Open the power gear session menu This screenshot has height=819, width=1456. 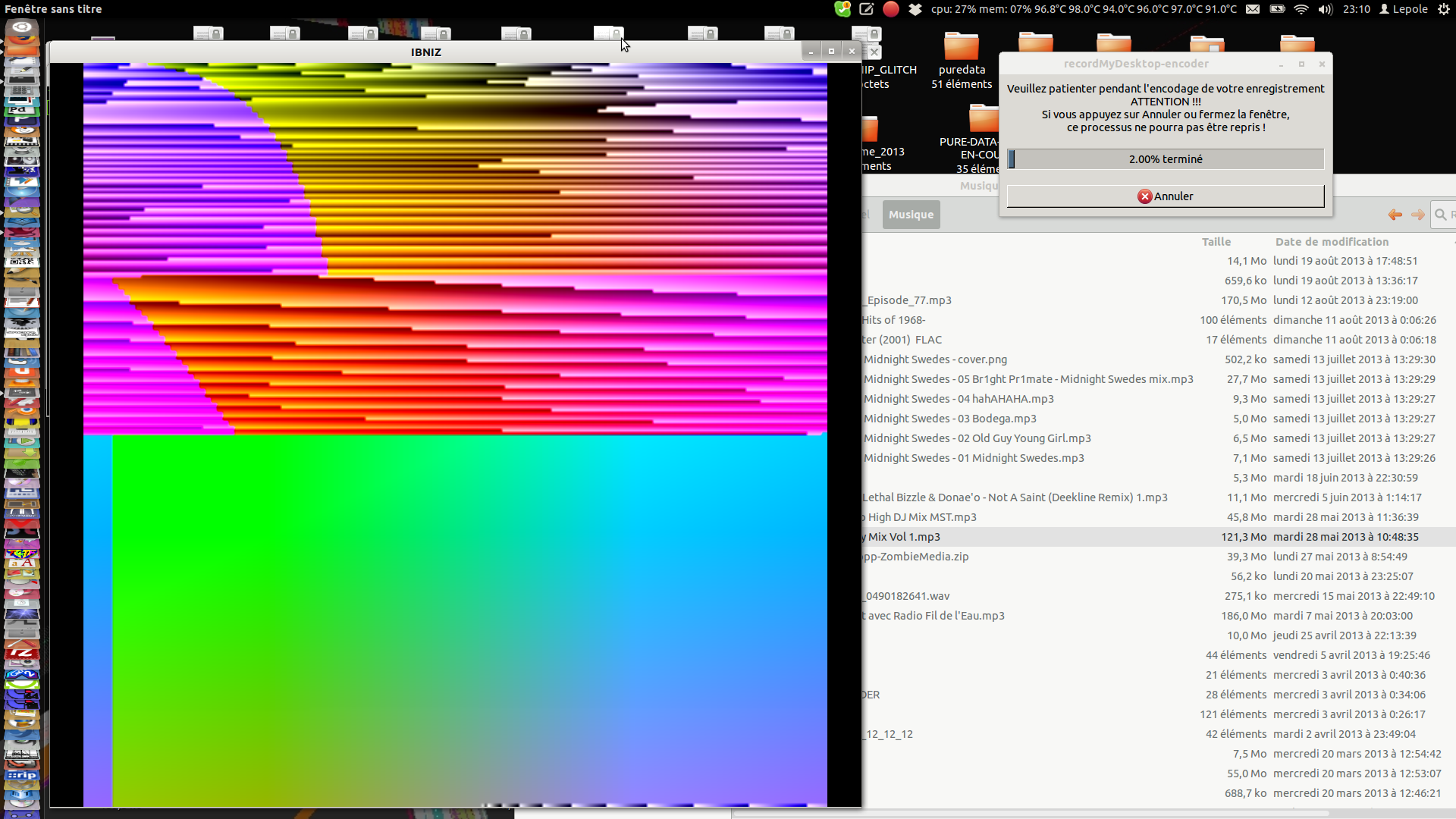click(x=1444, y=9)
